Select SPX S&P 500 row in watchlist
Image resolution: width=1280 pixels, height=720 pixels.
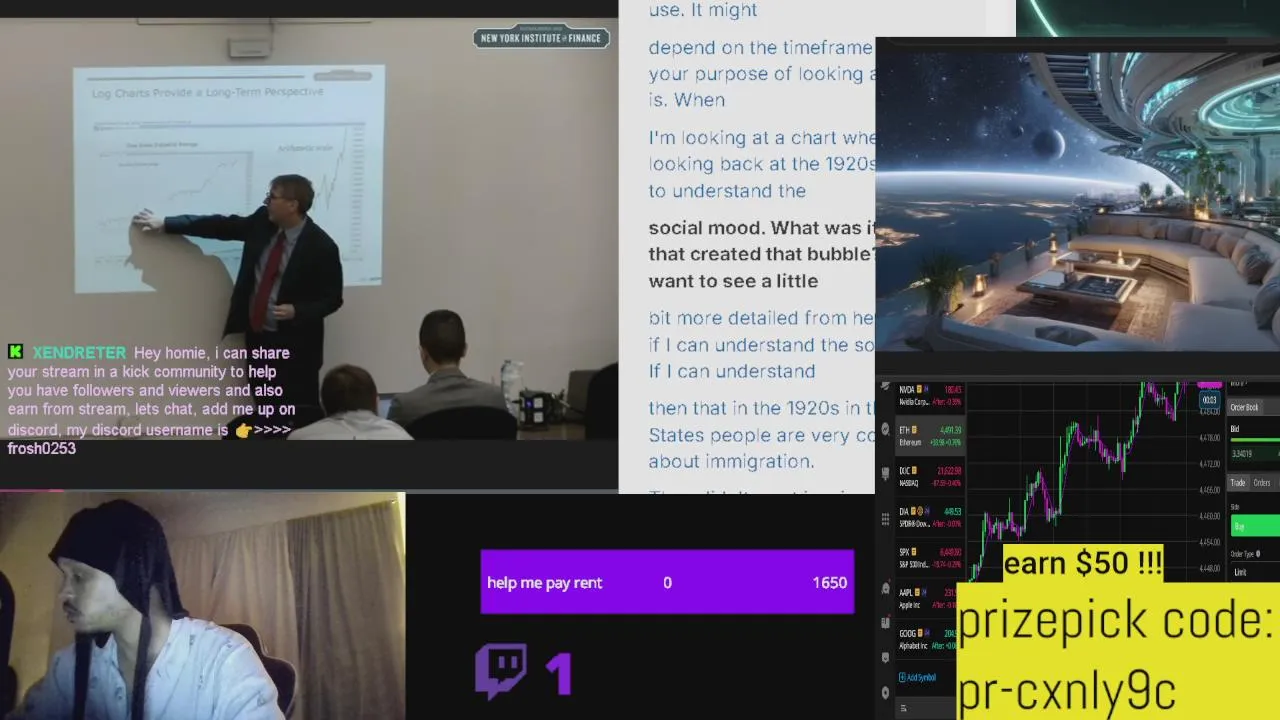930,558
